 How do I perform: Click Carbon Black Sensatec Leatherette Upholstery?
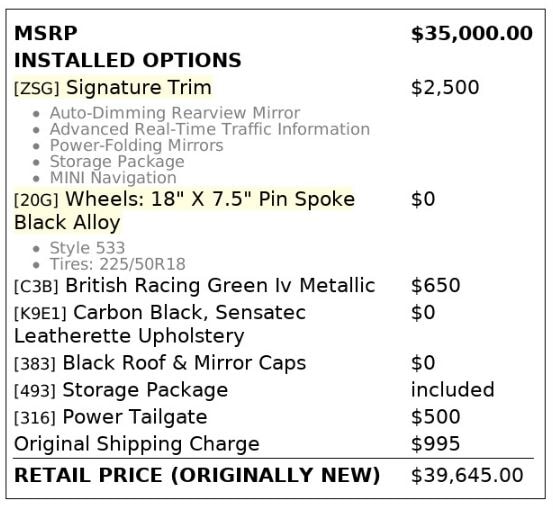click(x=160, y=324)
